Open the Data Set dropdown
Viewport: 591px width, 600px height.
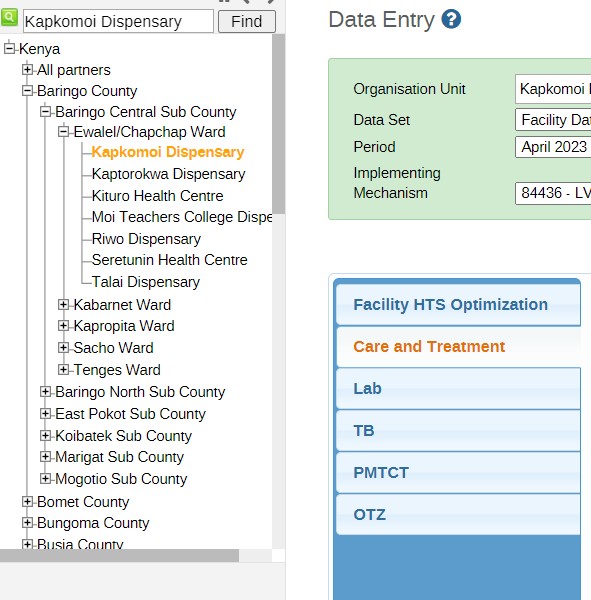(x=553, y=120)
